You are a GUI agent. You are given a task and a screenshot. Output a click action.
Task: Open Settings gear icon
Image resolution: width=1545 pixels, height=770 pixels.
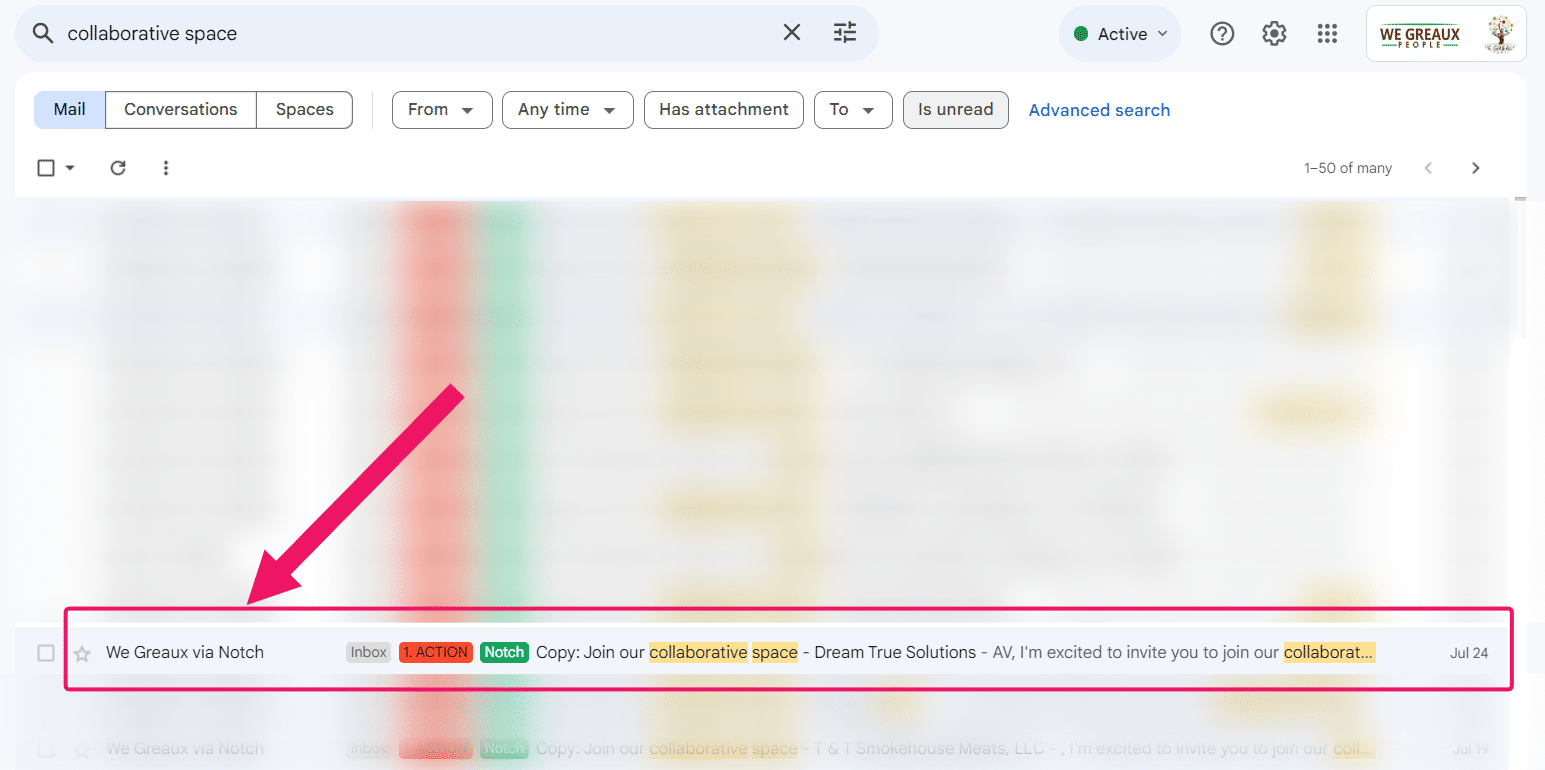pyautogui.click(x=1273, y=34)
